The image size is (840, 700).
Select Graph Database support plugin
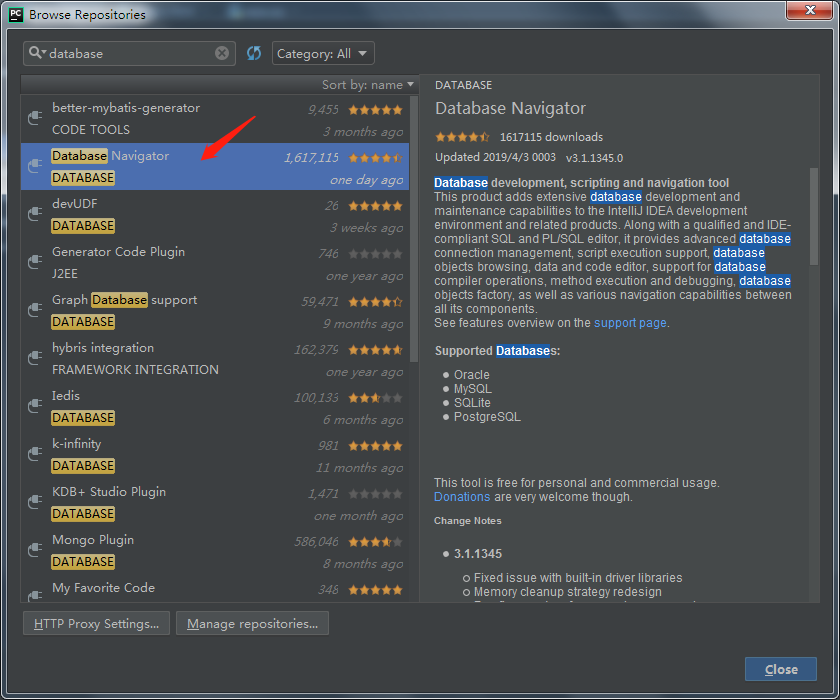click(x=215, y=311)
